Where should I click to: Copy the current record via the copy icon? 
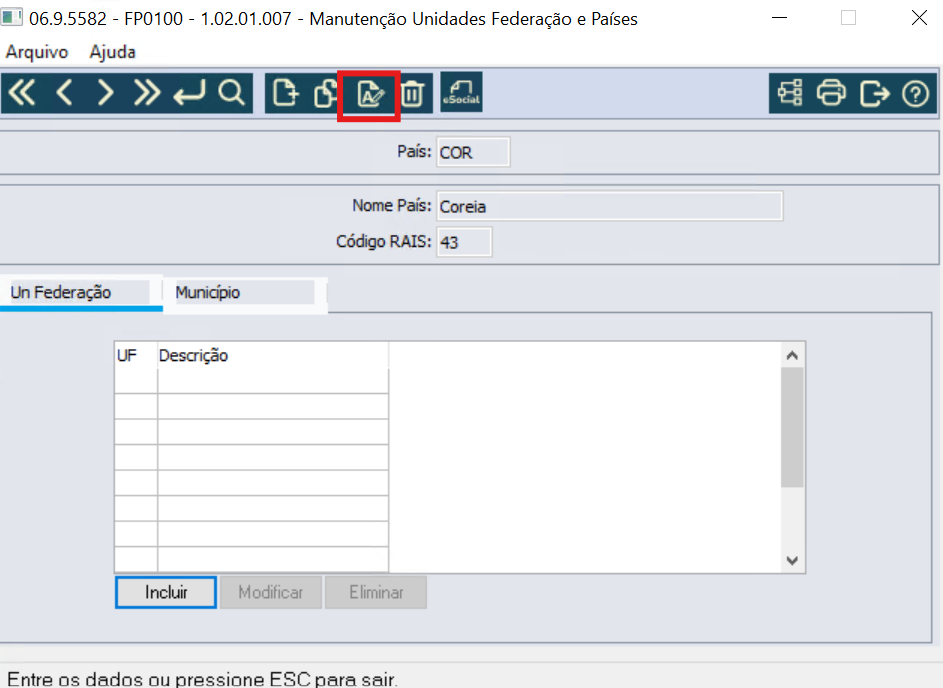click(x=325, y=93)
